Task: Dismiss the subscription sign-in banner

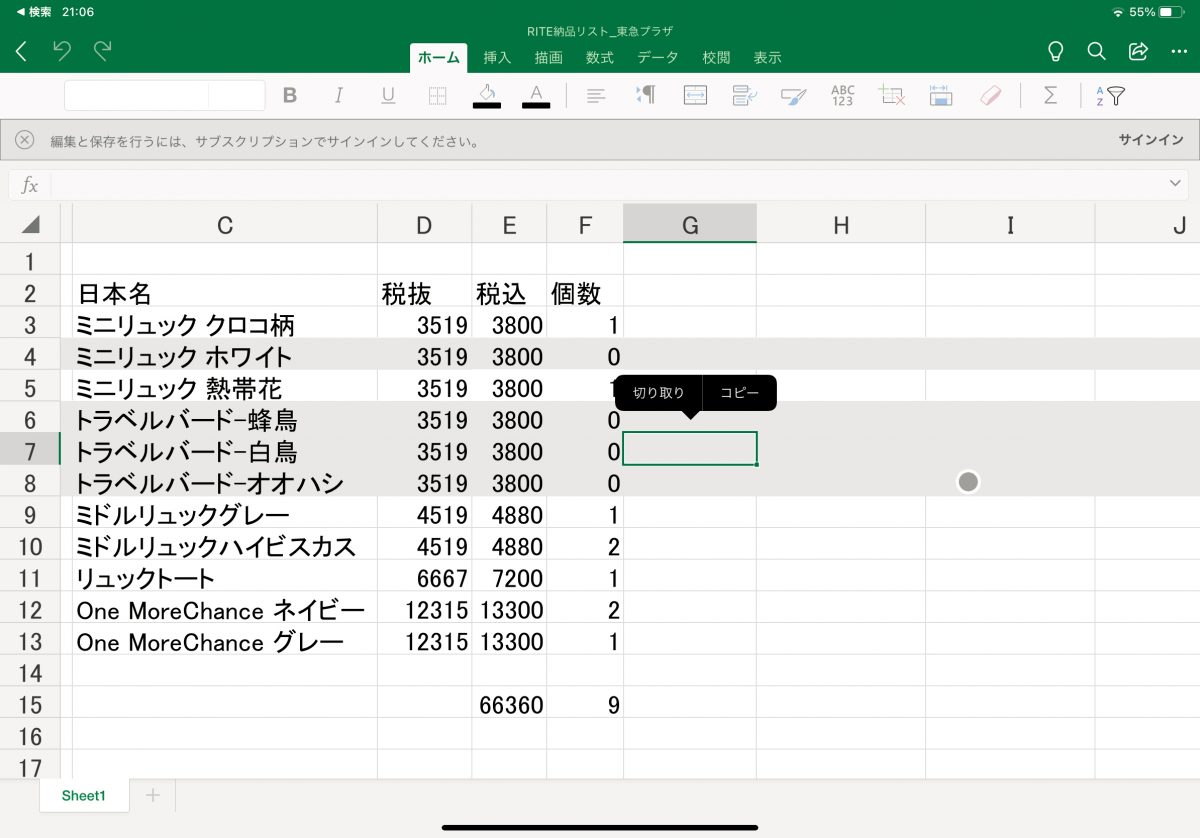Action: (25, 140)
